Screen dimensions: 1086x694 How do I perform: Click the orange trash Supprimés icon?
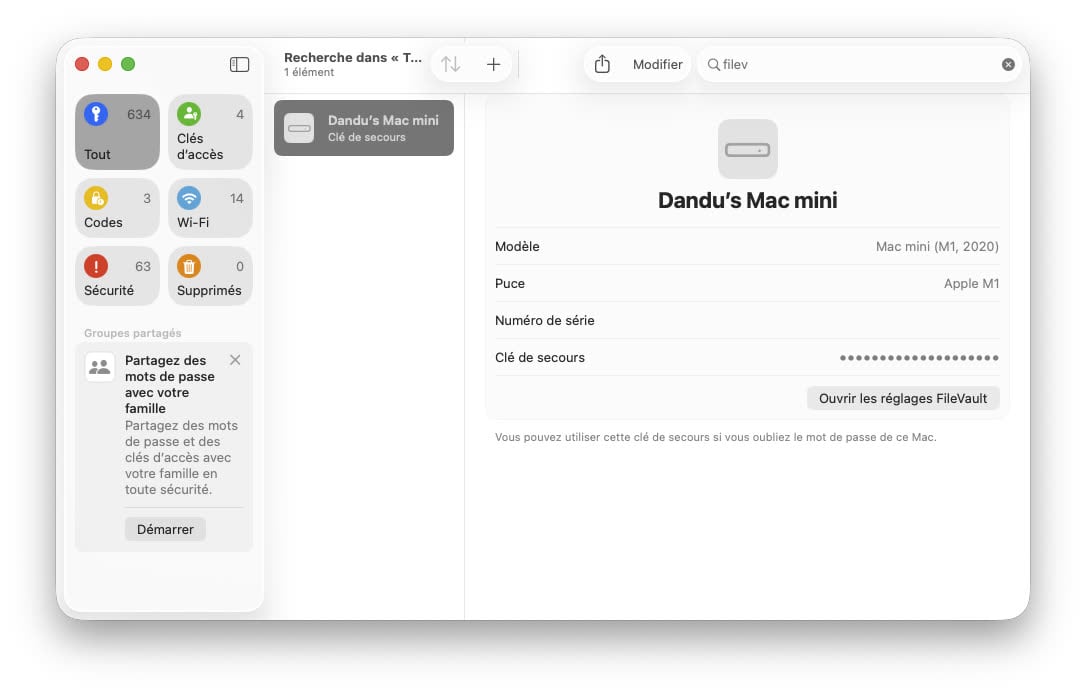(188, 266)
